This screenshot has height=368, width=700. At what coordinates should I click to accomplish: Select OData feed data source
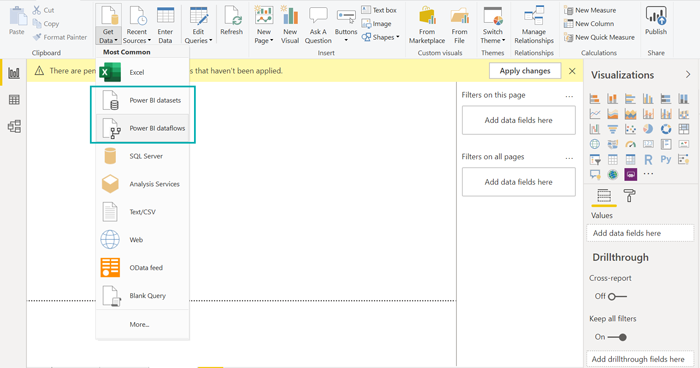click(x=142, y=268)
